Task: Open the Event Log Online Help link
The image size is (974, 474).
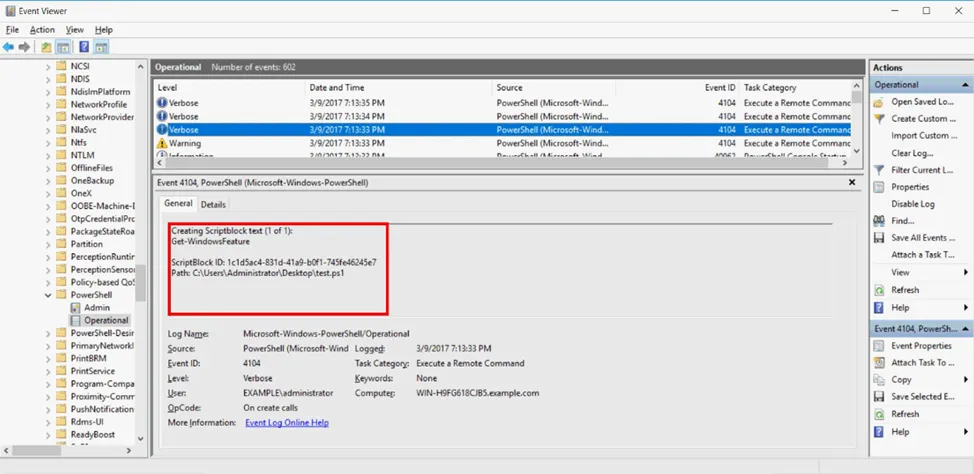Action: 286,423
